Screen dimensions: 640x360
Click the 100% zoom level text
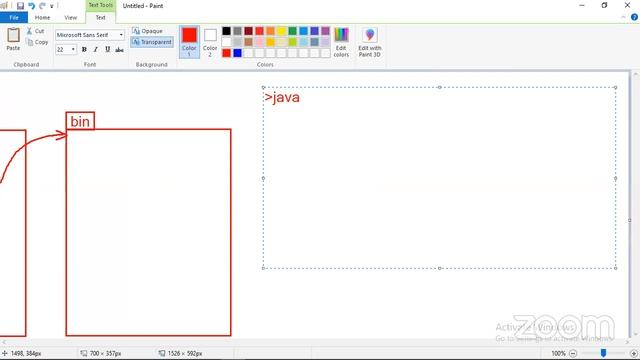(558, 353)
